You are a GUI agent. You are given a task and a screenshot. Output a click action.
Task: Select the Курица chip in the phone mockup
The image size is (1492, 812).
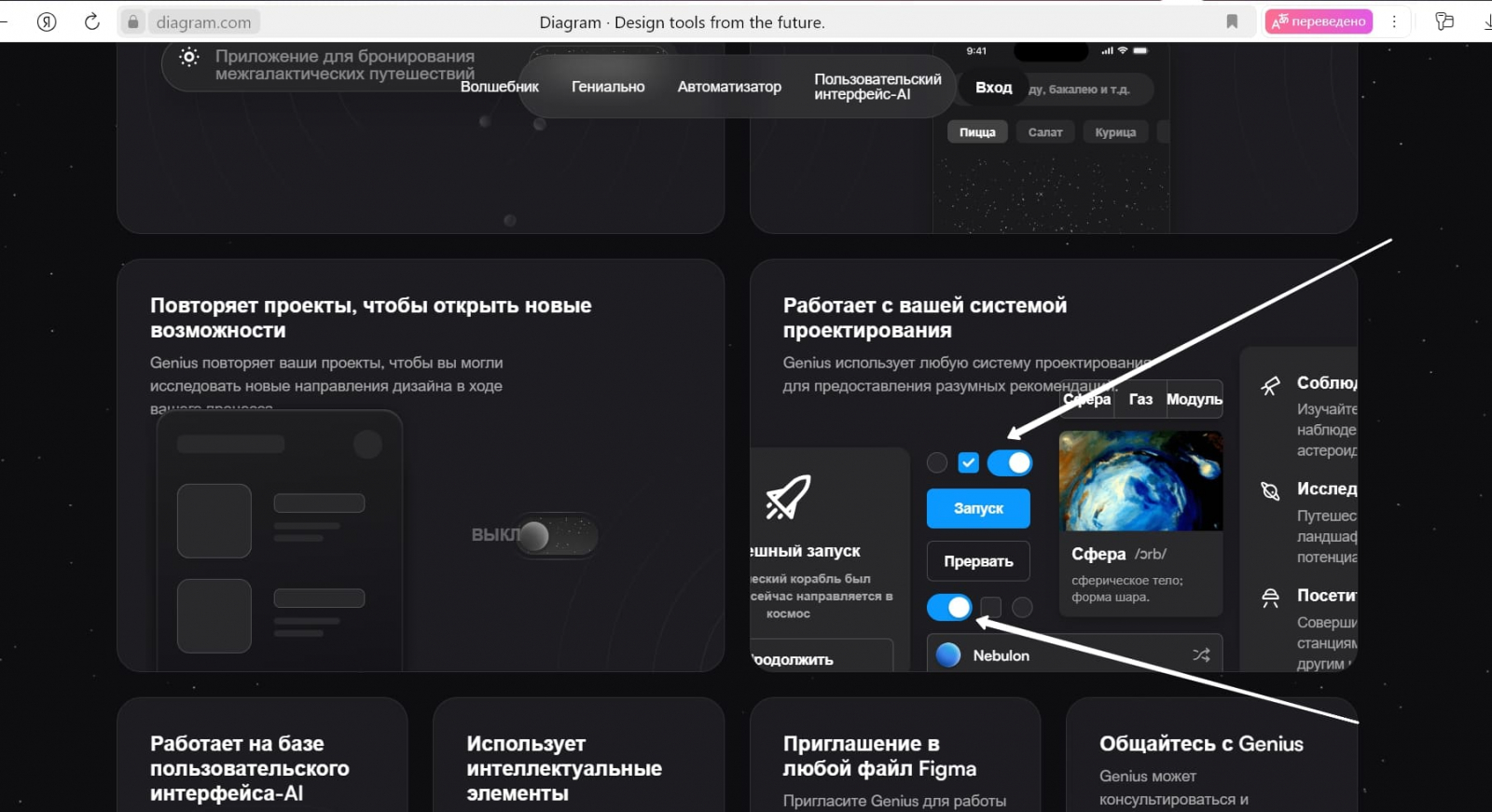pyautogui.click(x=1115, y=132)
